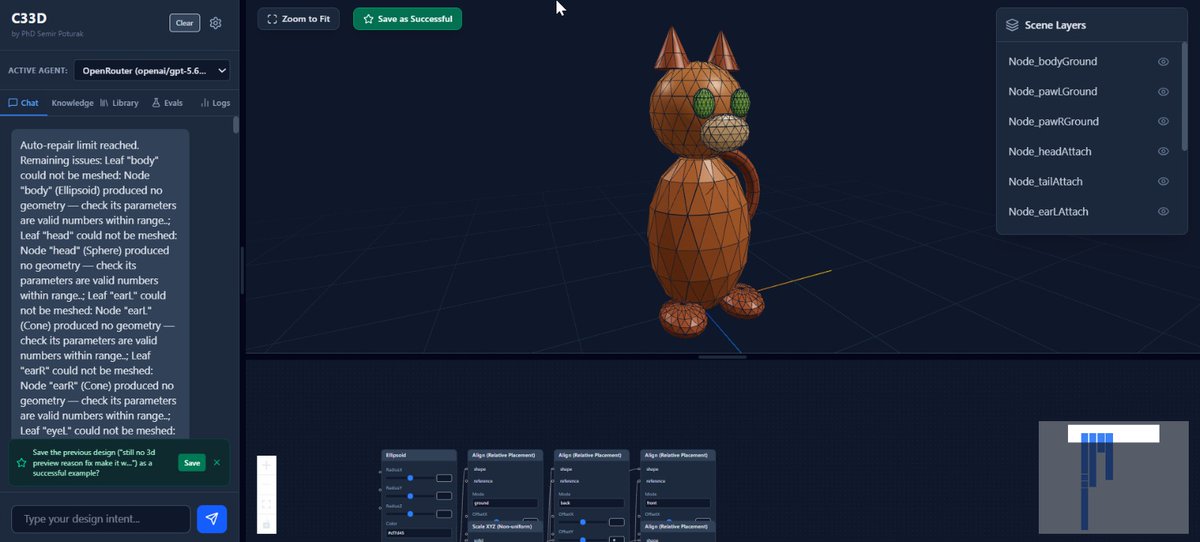Viewport: 1200px width, 542px height.
Task: Click the RadiusZ value box
Action: tap(444, 514)
